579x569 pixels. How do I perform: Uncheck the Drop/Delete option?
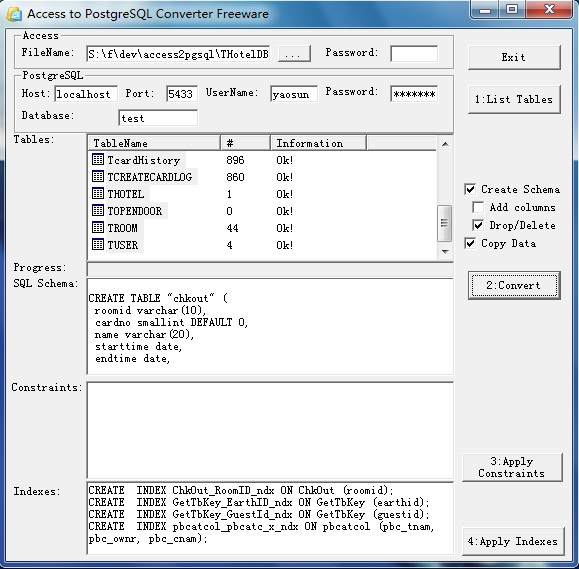coord(478,225)
